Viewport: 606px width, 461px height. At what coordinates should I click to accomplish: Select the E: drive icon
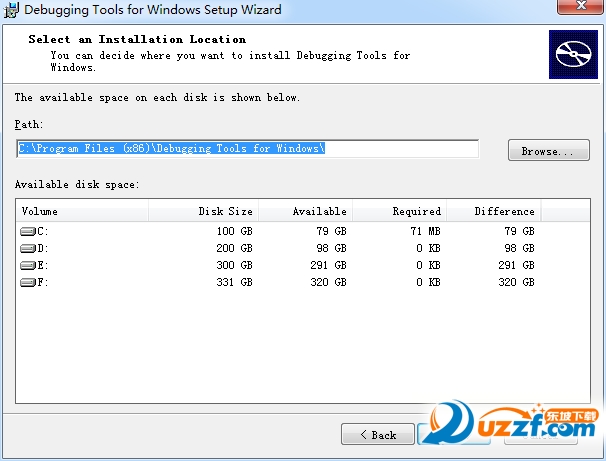coord(28,265)
